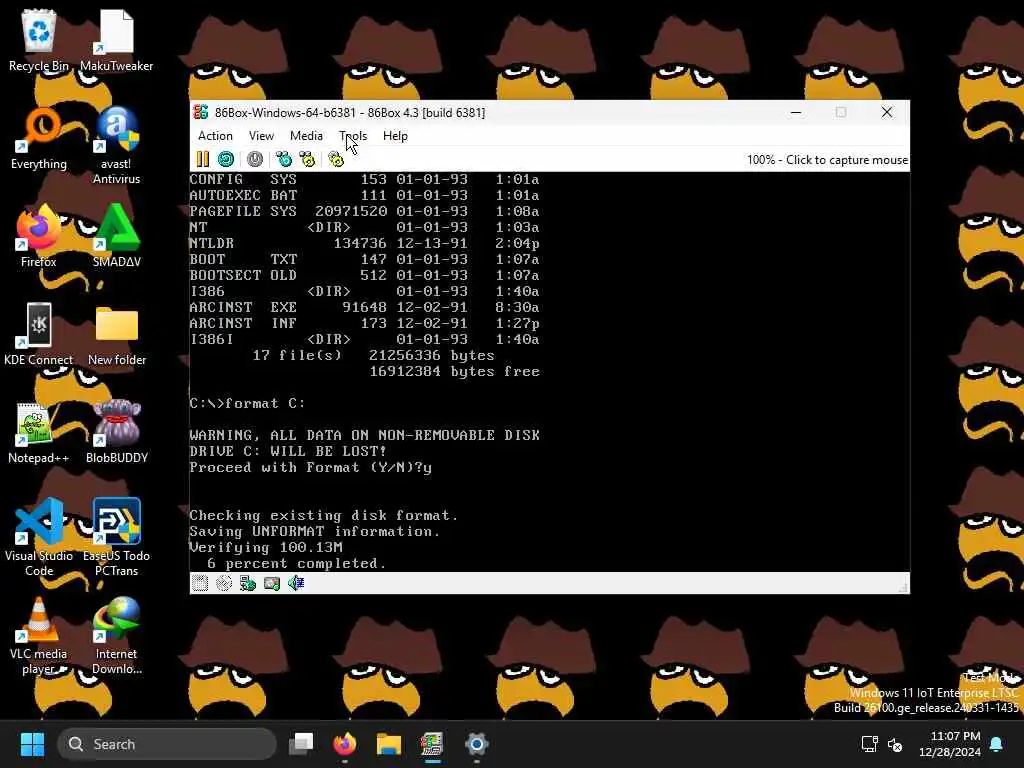The image size is (1024, 768).
Task: Open Settings gear from the taskbar
Action: [476, 744]
